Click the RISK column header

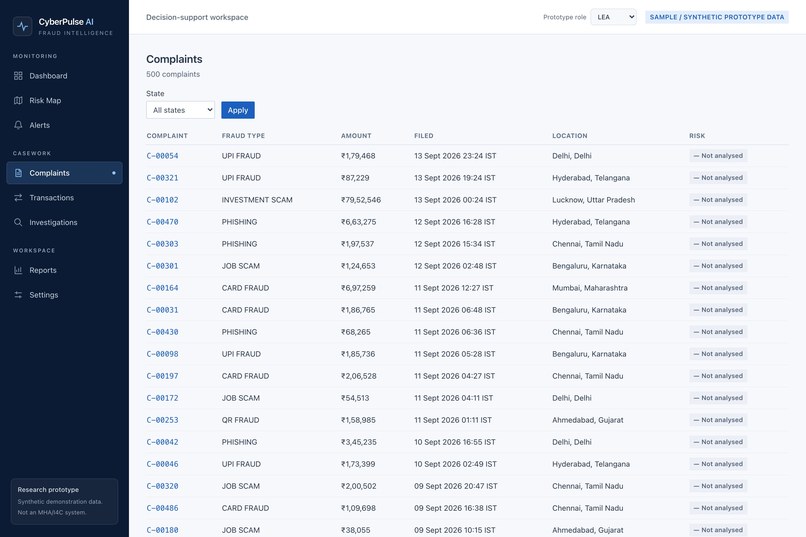697,136
